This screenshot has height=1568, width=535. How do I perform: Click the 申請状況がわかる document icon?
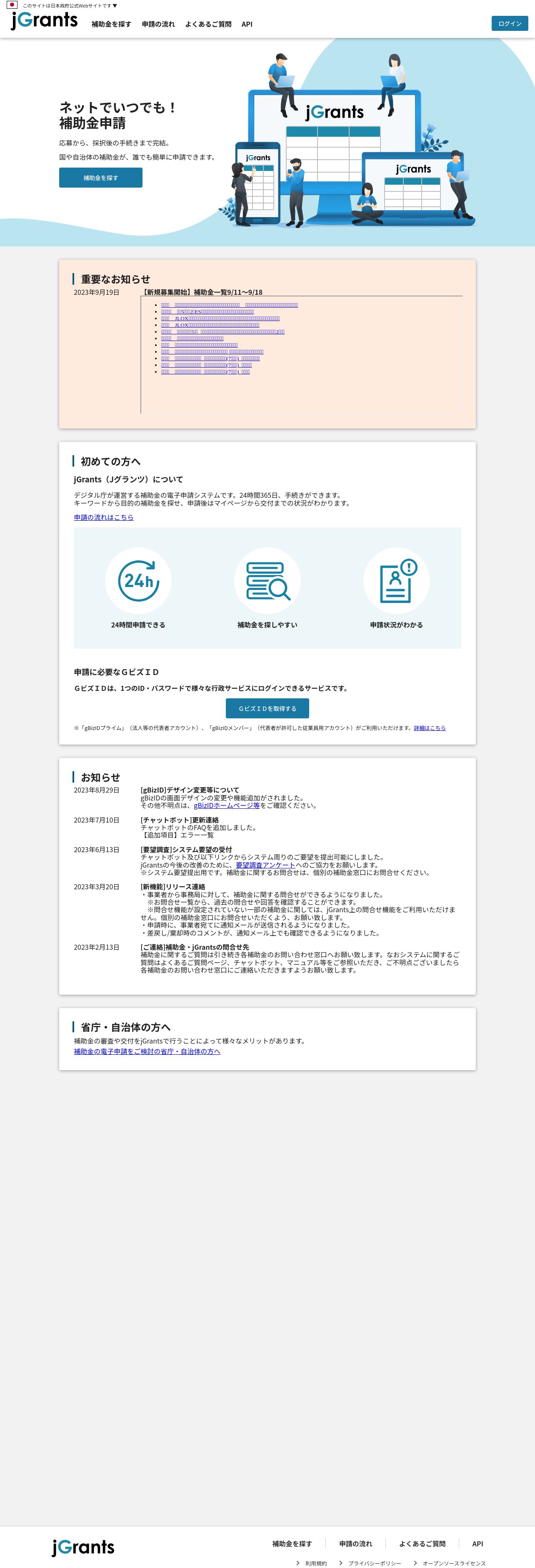coord(396,581)
